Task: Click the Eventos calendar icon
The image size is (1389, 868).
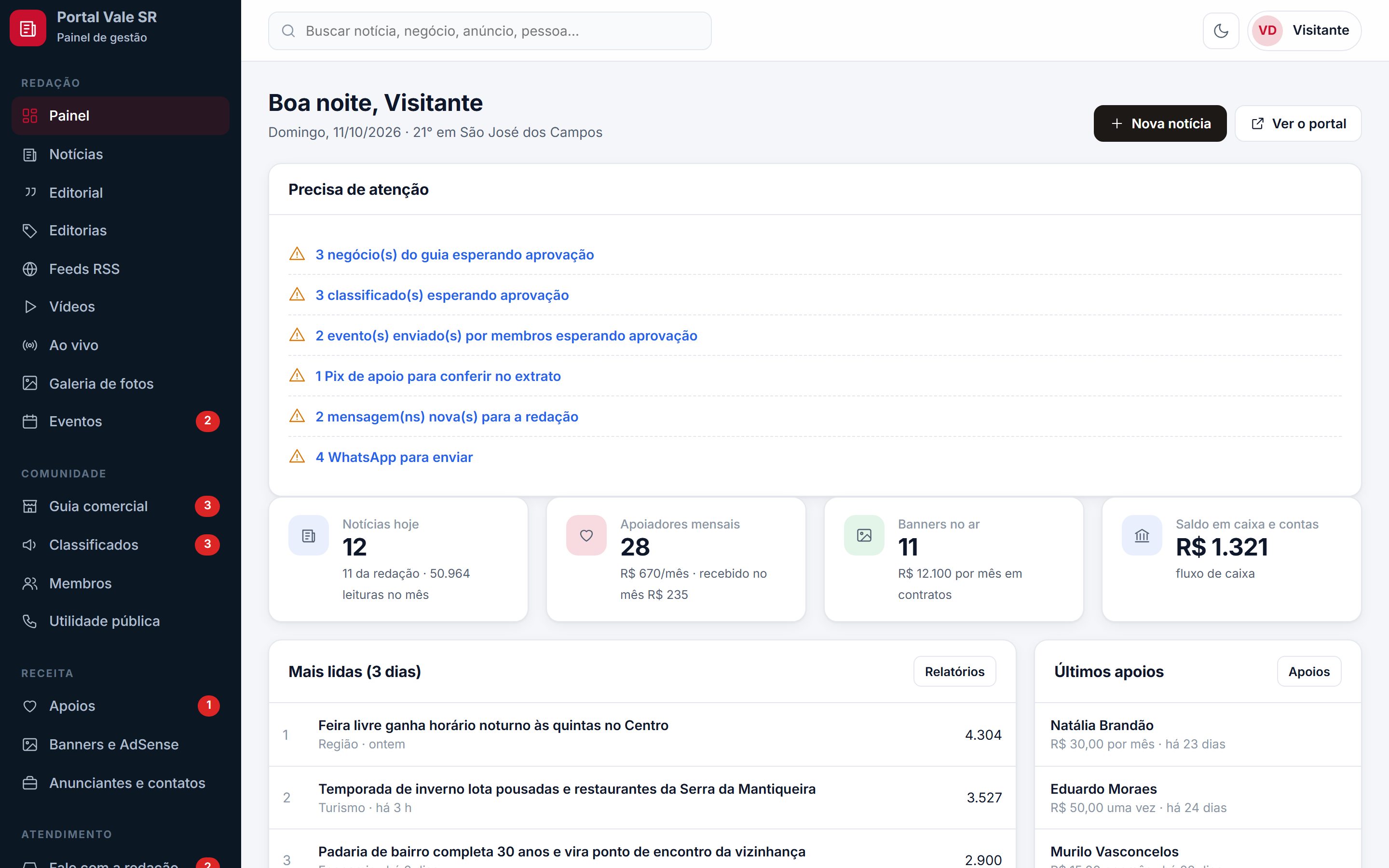Action: (x=30, y=421)
